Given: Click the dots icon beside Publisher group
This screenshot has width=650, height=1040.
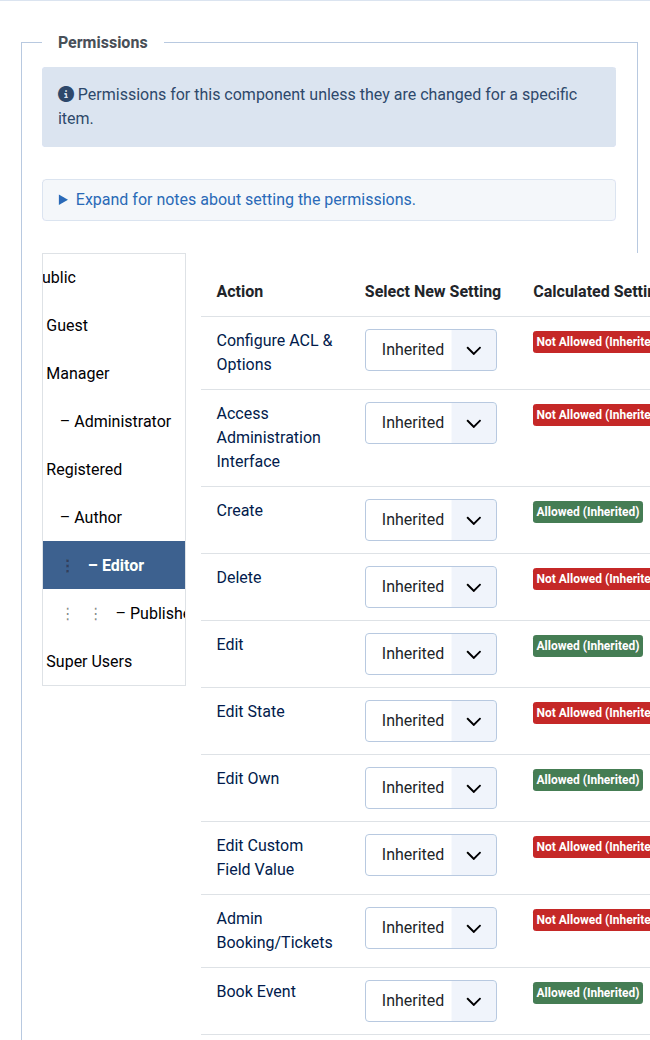Looking at the screenshot, I should point(82,614).
